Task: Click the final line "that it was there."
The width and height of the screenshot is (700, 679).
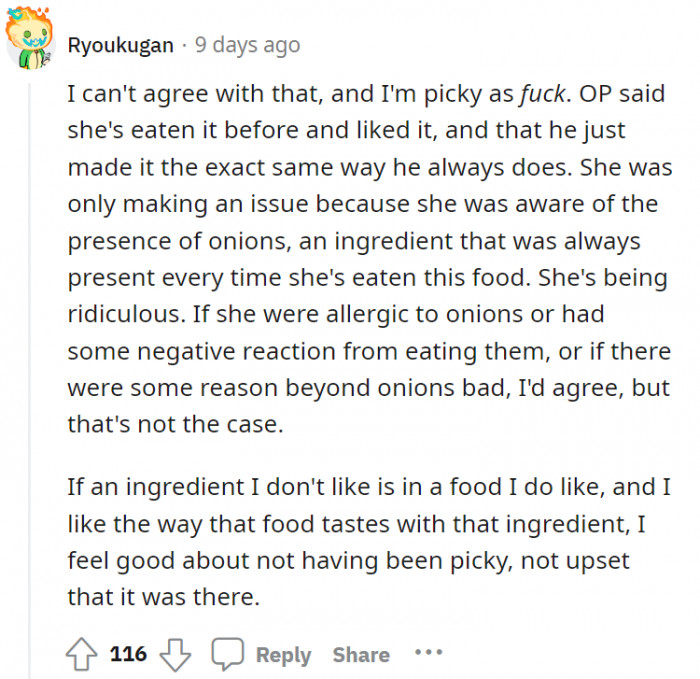Action: click(164, 596)
